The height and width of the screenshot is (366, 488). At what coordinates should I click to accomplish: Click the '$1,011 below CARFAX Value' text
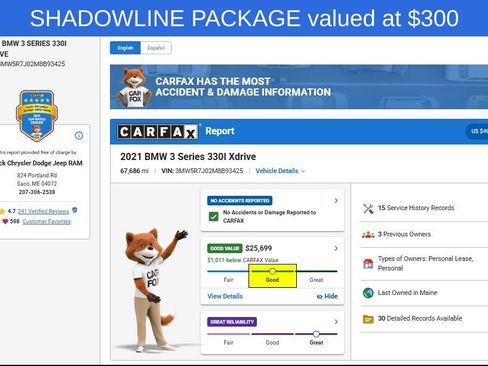pos(243,260)
